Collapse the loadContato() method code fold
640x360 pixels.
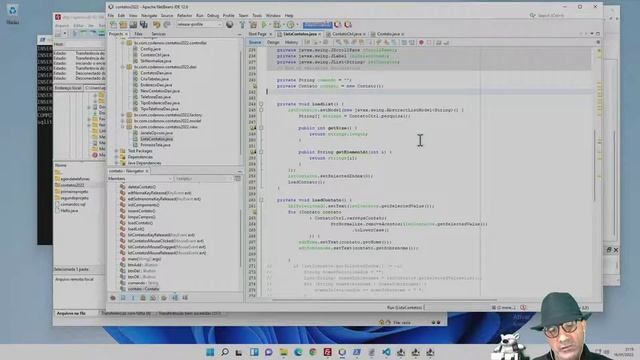[261, 200]
